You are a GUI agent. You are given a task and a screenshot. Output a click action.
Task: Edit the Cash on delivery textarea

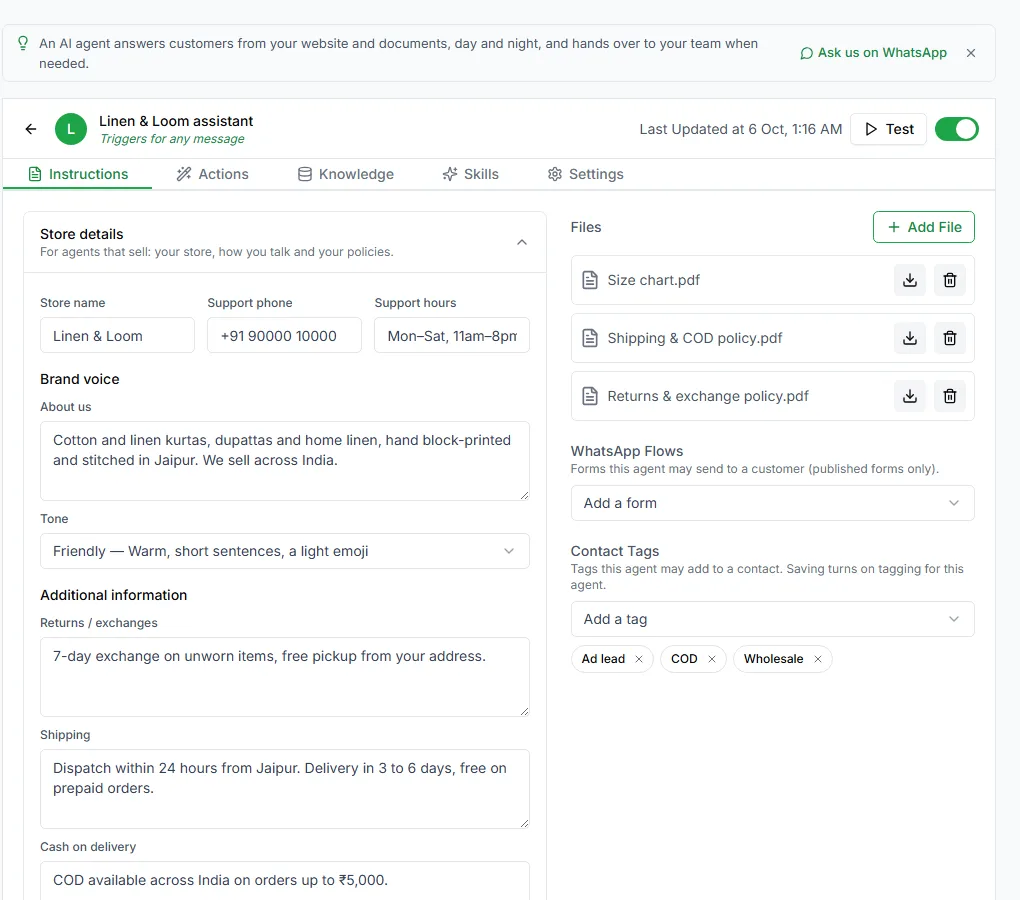click(x=284, y=880)
